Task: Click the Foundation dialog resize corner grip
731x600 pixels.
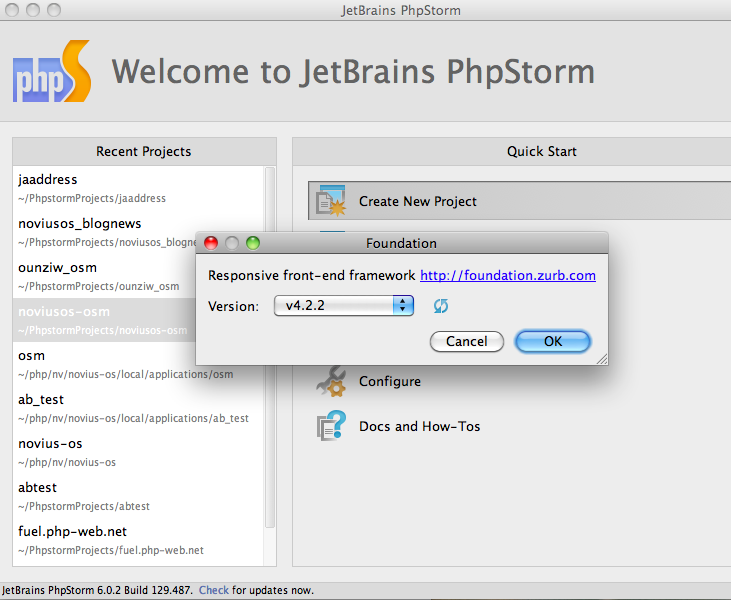Action: click(x=602, y=359)
